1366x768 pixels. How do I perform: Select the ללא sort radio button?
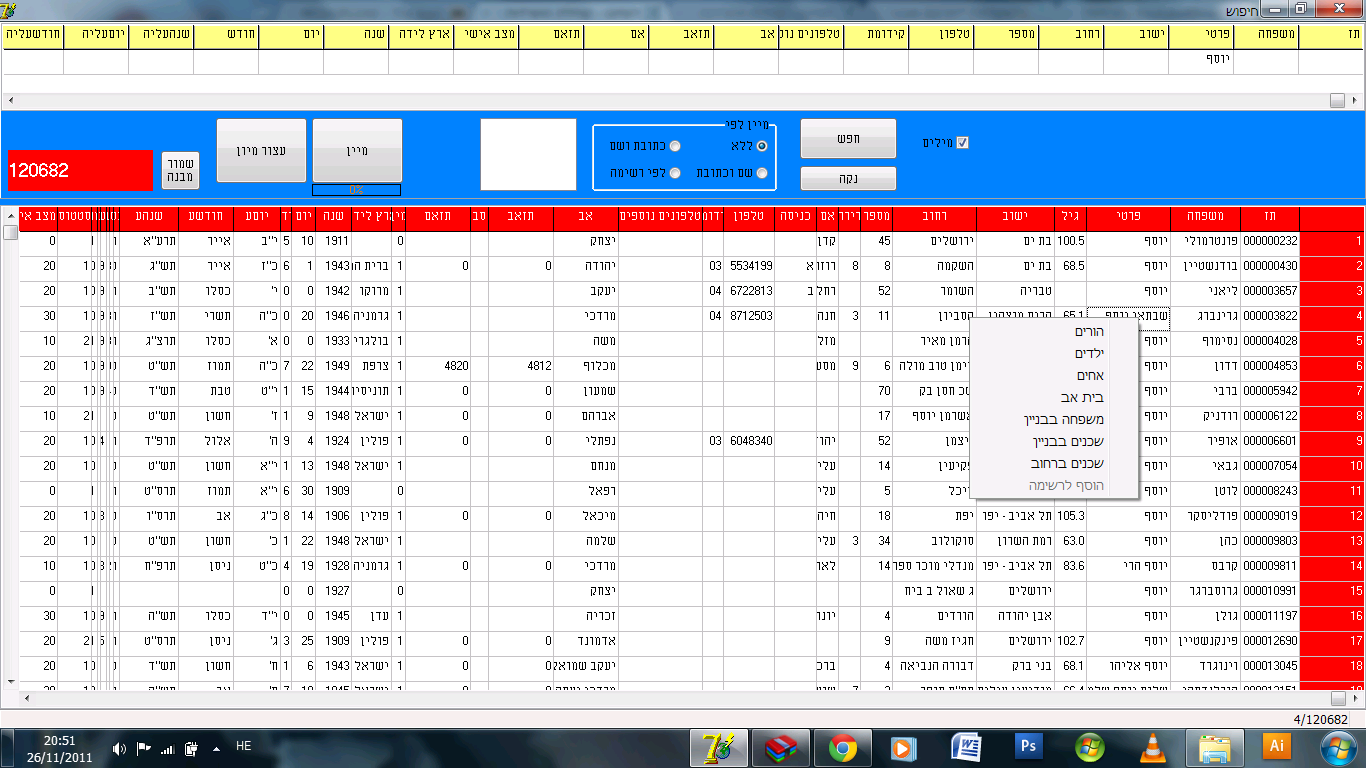coord(762,146)
